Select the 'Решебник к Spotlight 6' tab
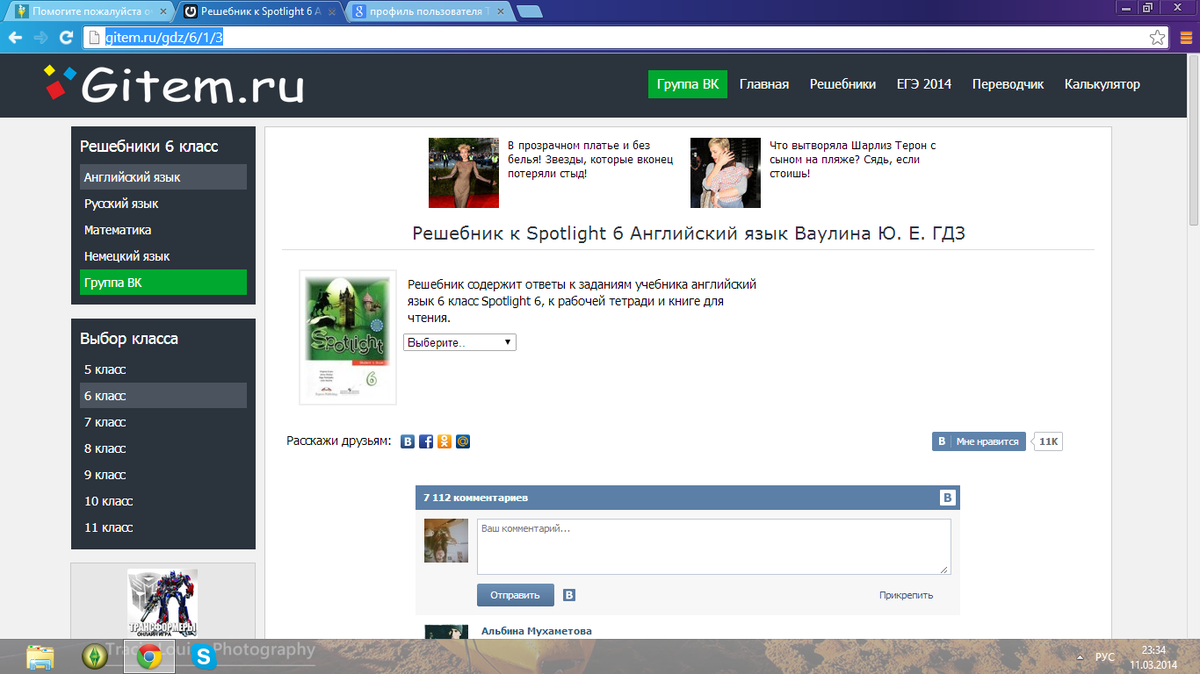Image resolution: width=1200 pixels, height=674 pixels. point(259,12)
